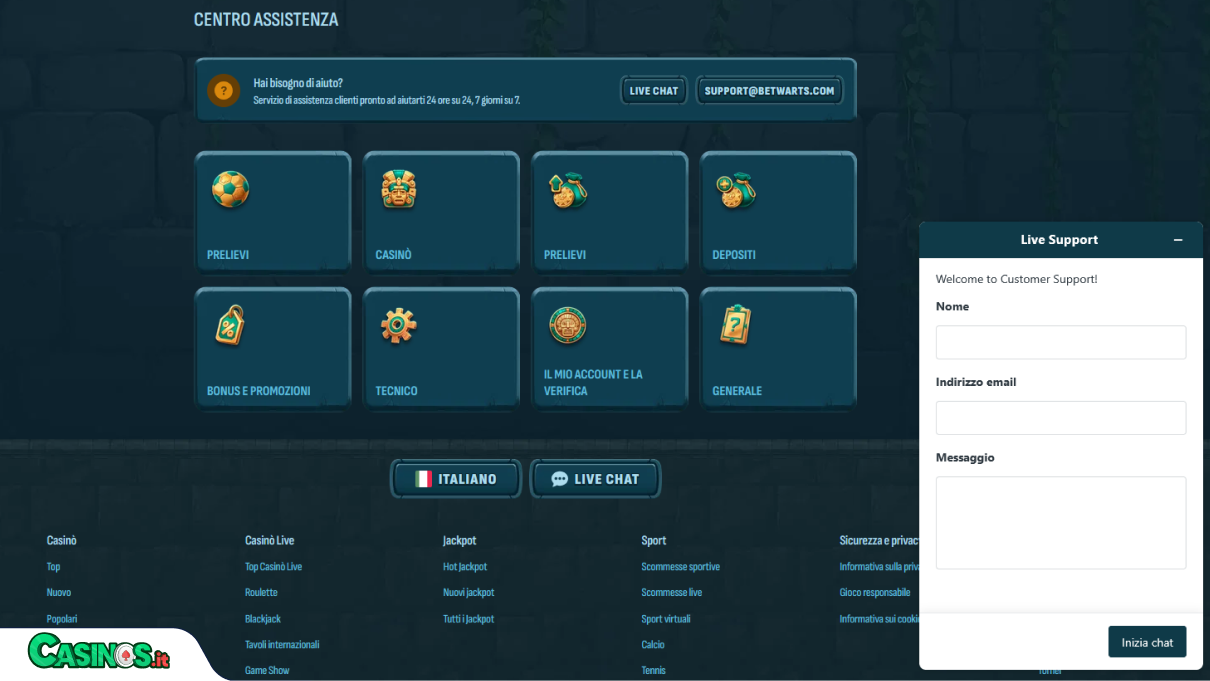This screenshot has width=1210, height=681.
Task: Open the Blackjack link
Action: [263, 619]
